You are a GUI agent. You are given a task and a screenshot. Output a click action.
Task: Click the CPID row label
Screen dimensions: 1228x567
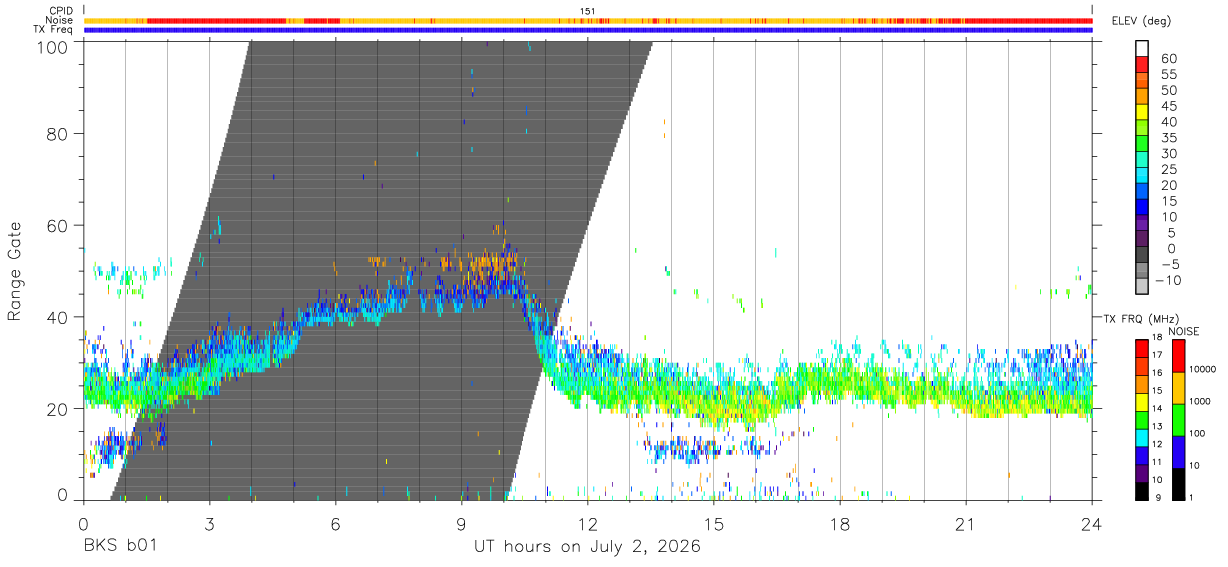point(63,10)
